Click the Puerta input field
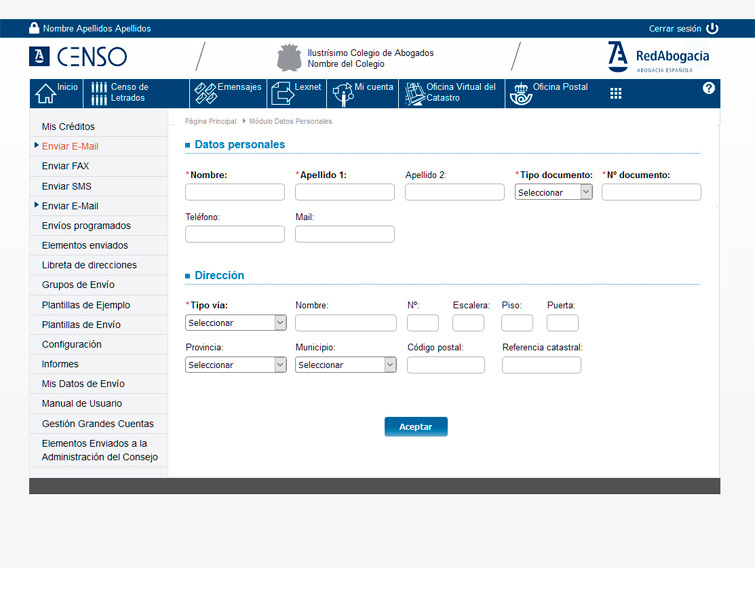 tap(562, 323)
